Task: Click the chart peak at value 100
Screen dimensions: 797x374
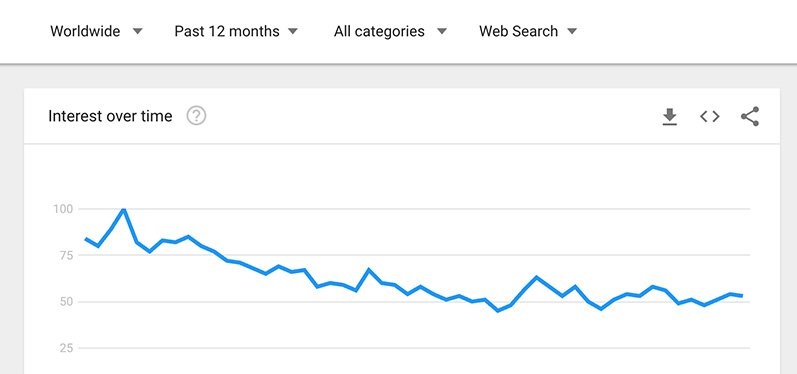Action: pyautogui.click(x=124, y=209)
